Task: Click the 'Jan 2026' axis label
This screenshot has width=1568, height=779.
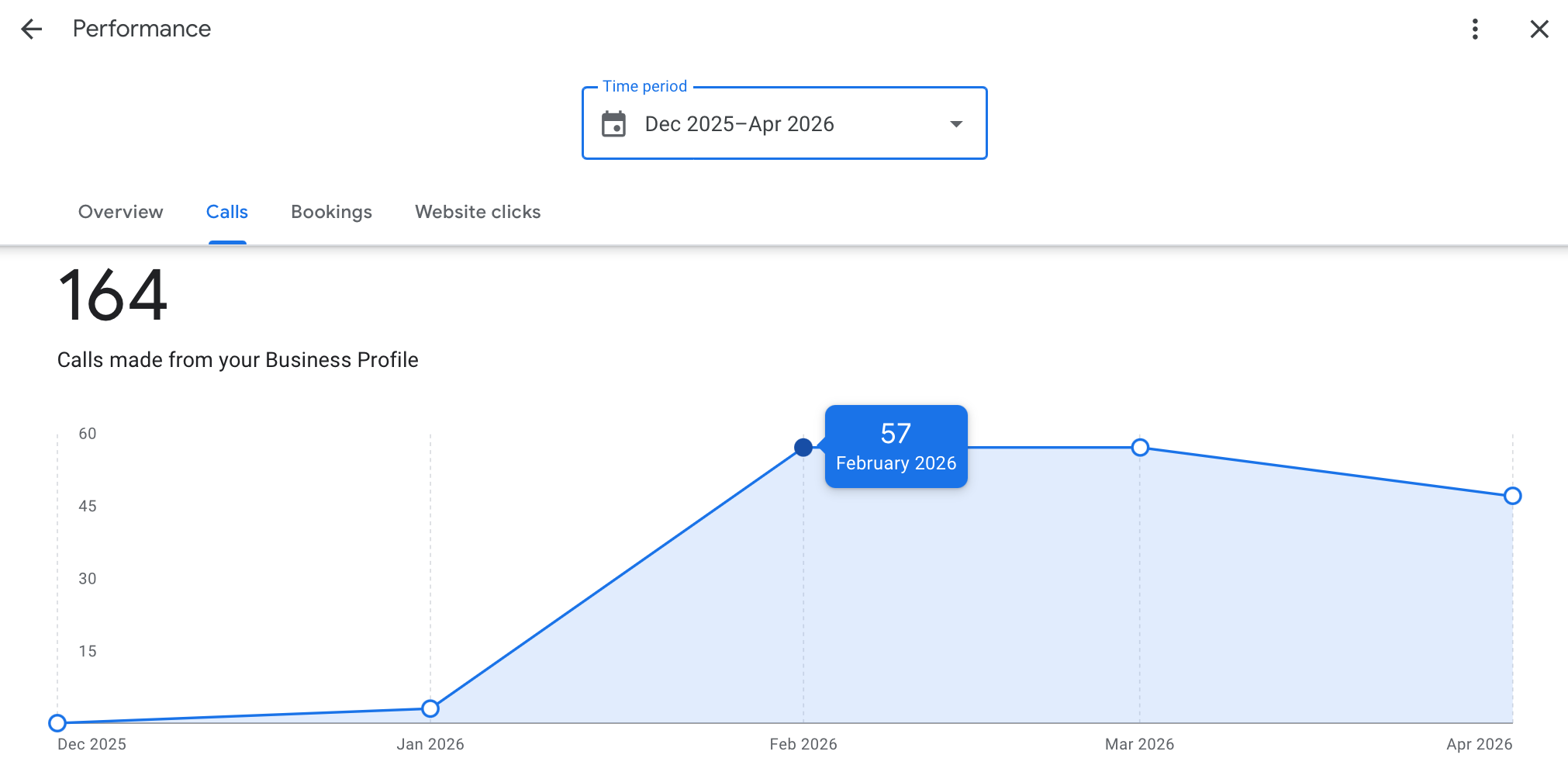Action: click(430, 744)
